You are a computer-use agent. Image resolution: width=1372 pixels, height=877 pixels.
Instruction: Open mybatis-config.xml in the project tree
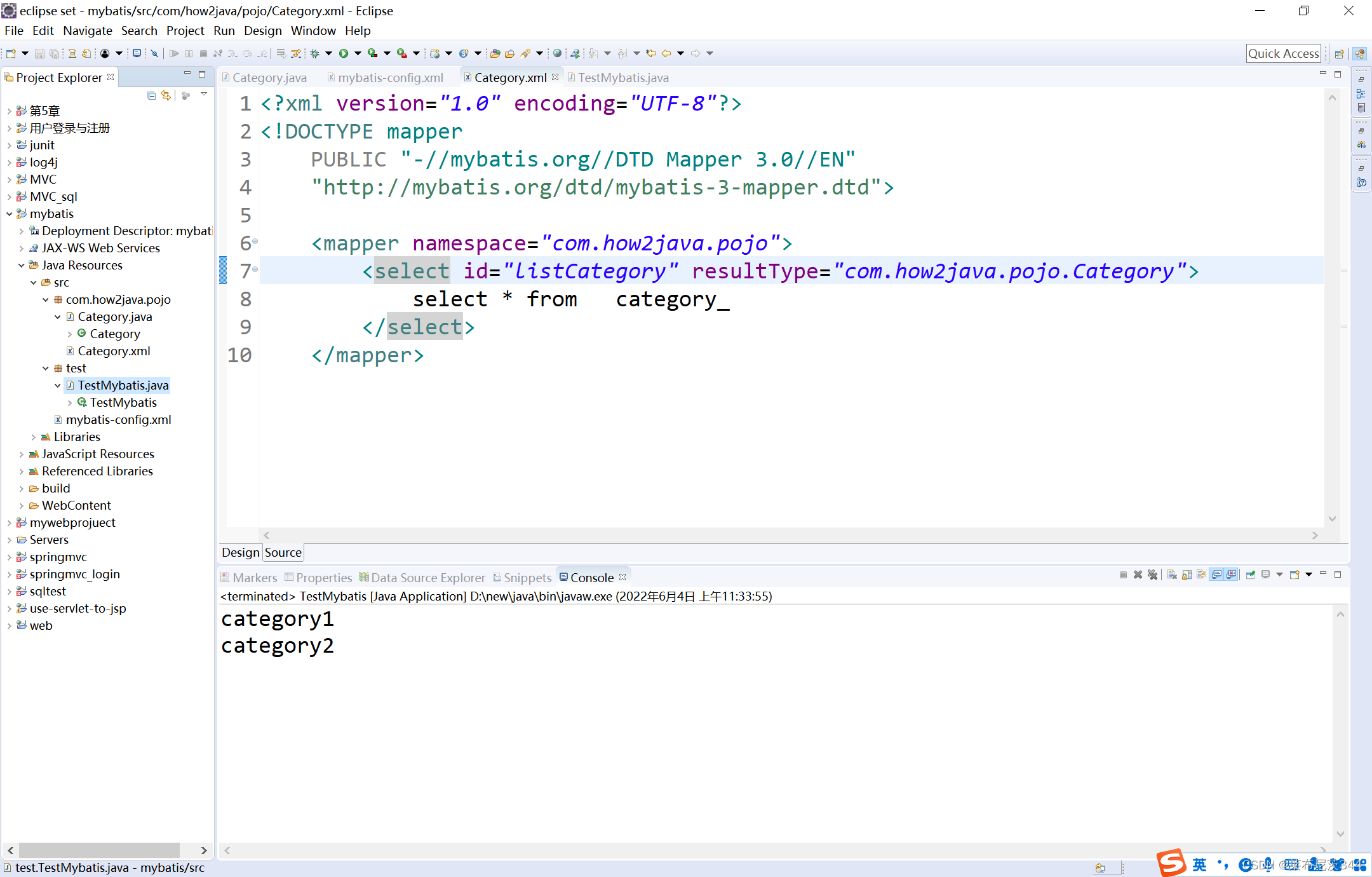point(118,419)
